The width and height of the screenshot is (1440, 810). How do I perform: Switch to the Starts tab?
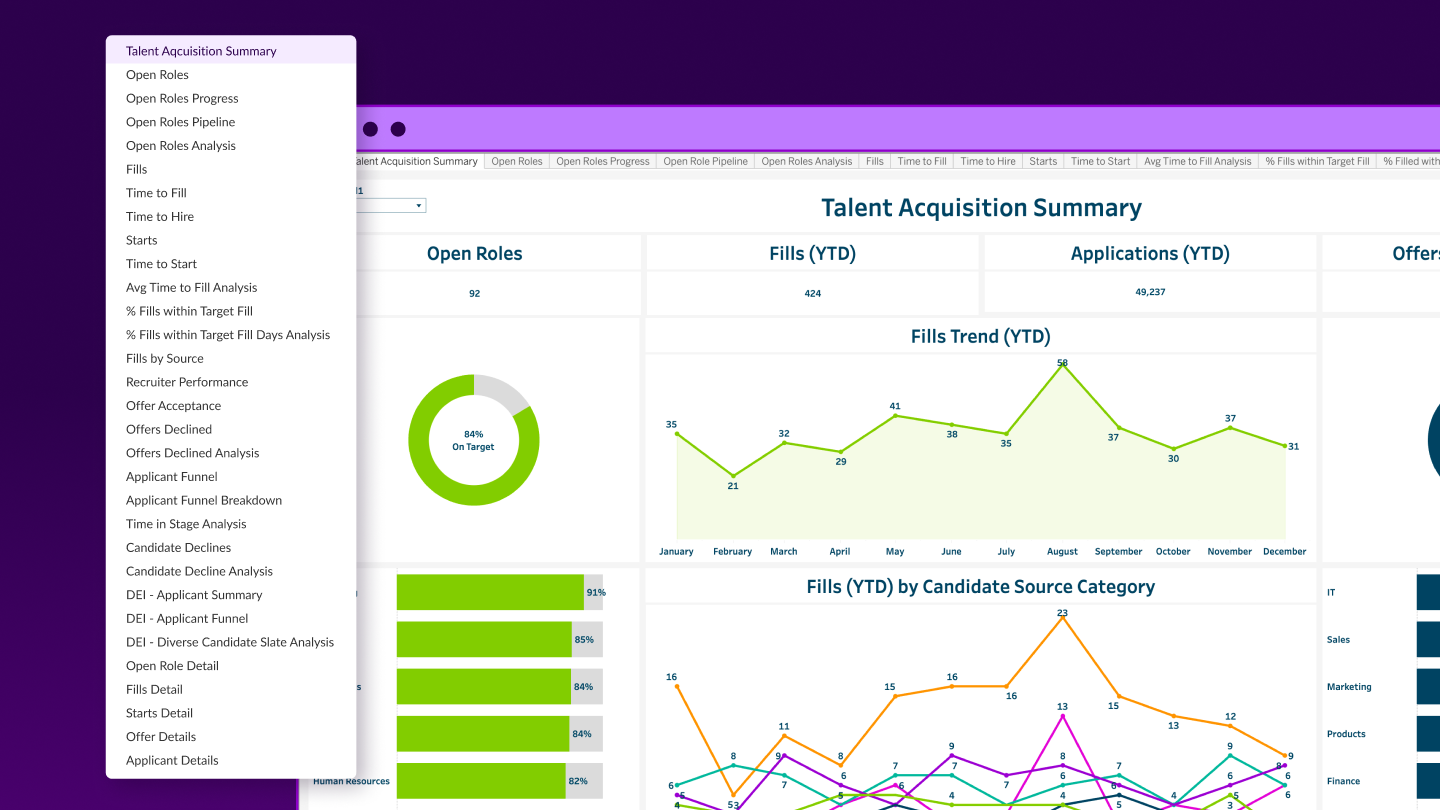pyautogui.click(x=1043, y=161)
